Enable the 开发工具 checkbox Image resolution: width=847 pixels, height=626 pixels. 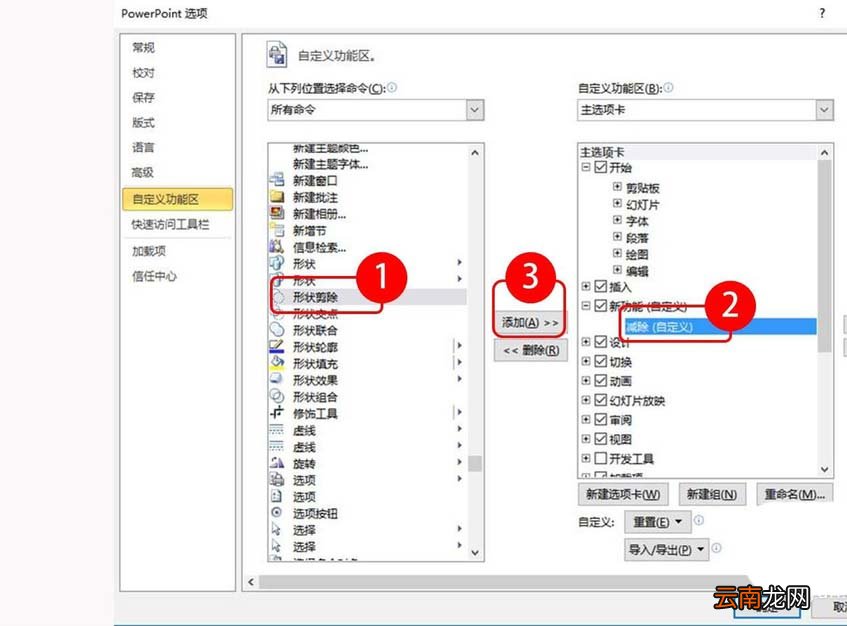601,459
